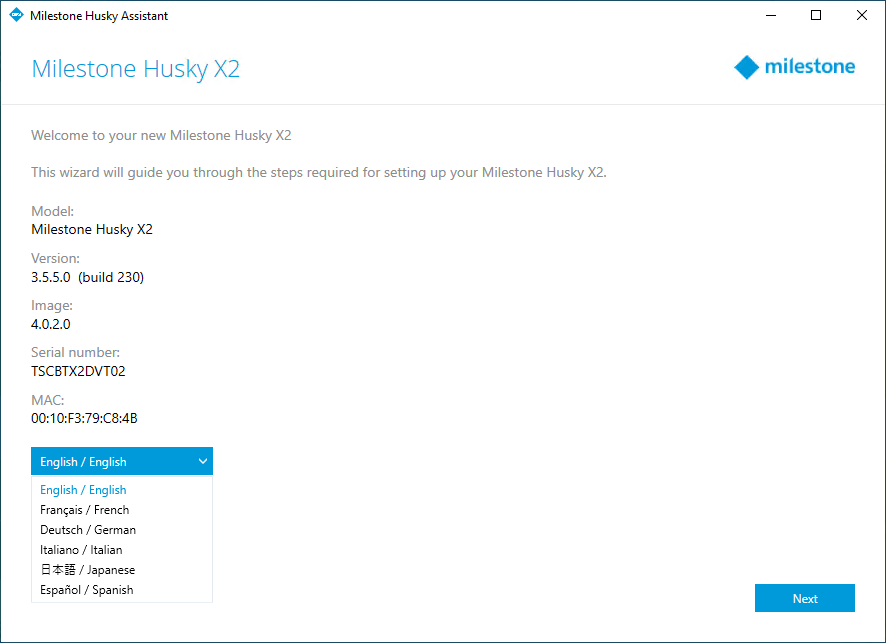Click the chevron on the language dropdown
This screenshot has height=643, width=886.
point(202,461)
